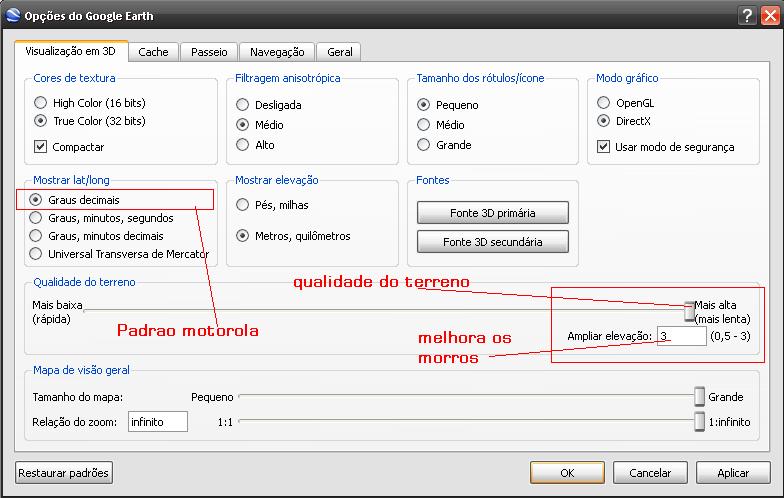
Task: Click the help question mark button
Action: coord(747,16)
